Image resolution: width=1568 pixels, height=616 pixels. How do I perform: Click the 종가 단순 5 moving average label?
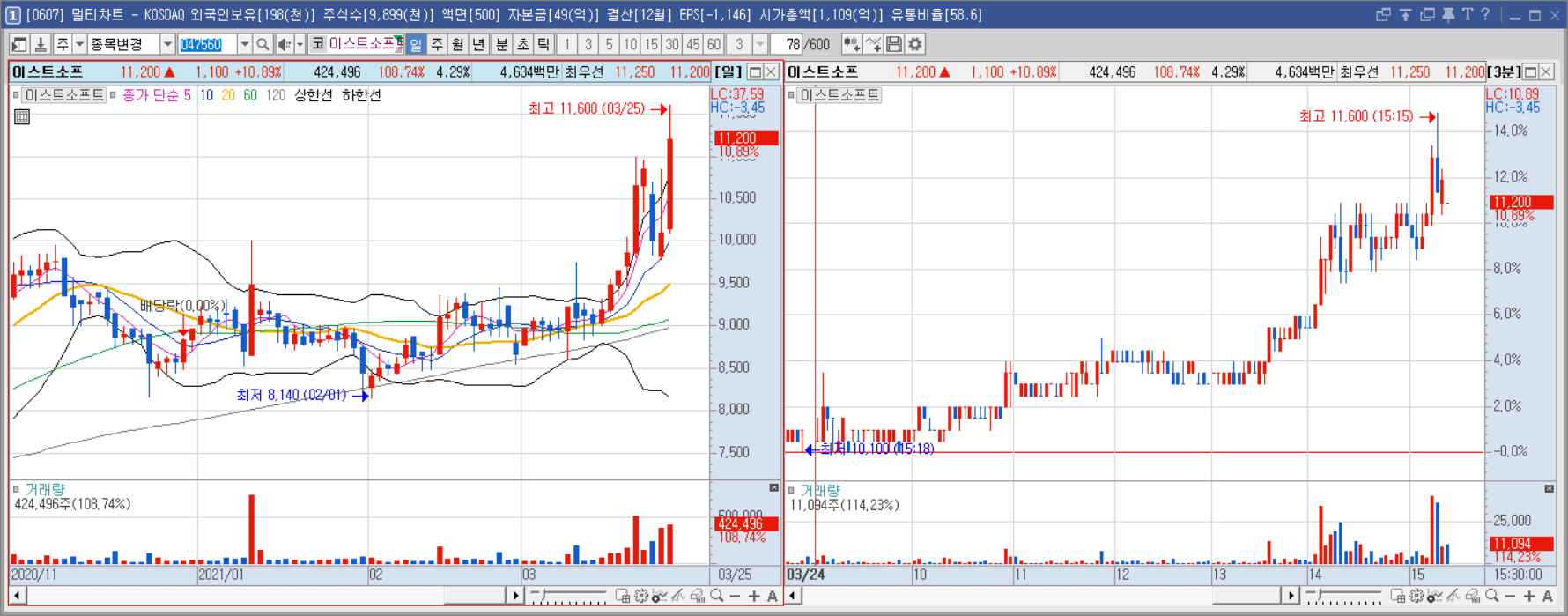click(157, 95)
